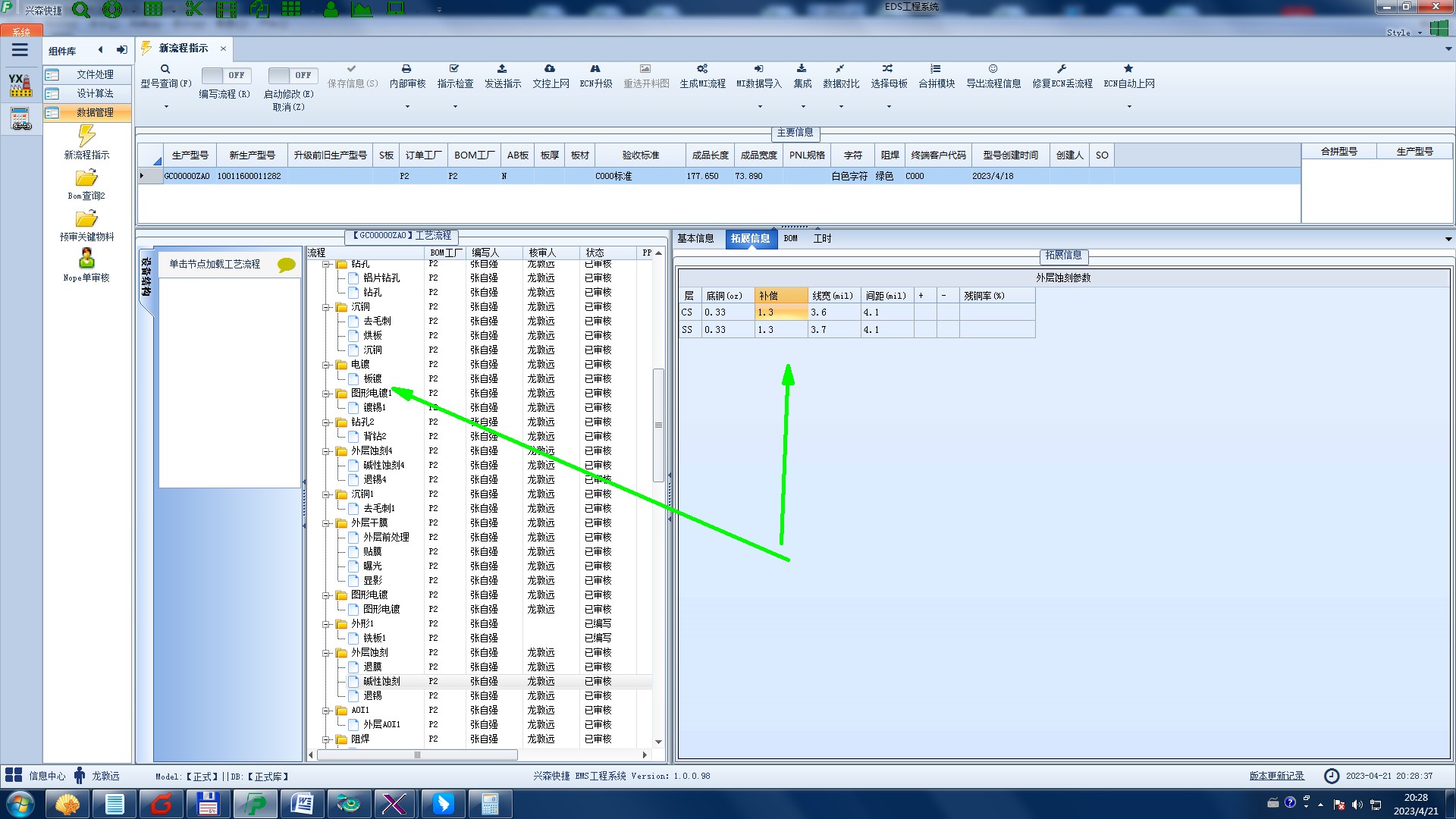Switch to the 基本信息 tab

tap(695, 238)
